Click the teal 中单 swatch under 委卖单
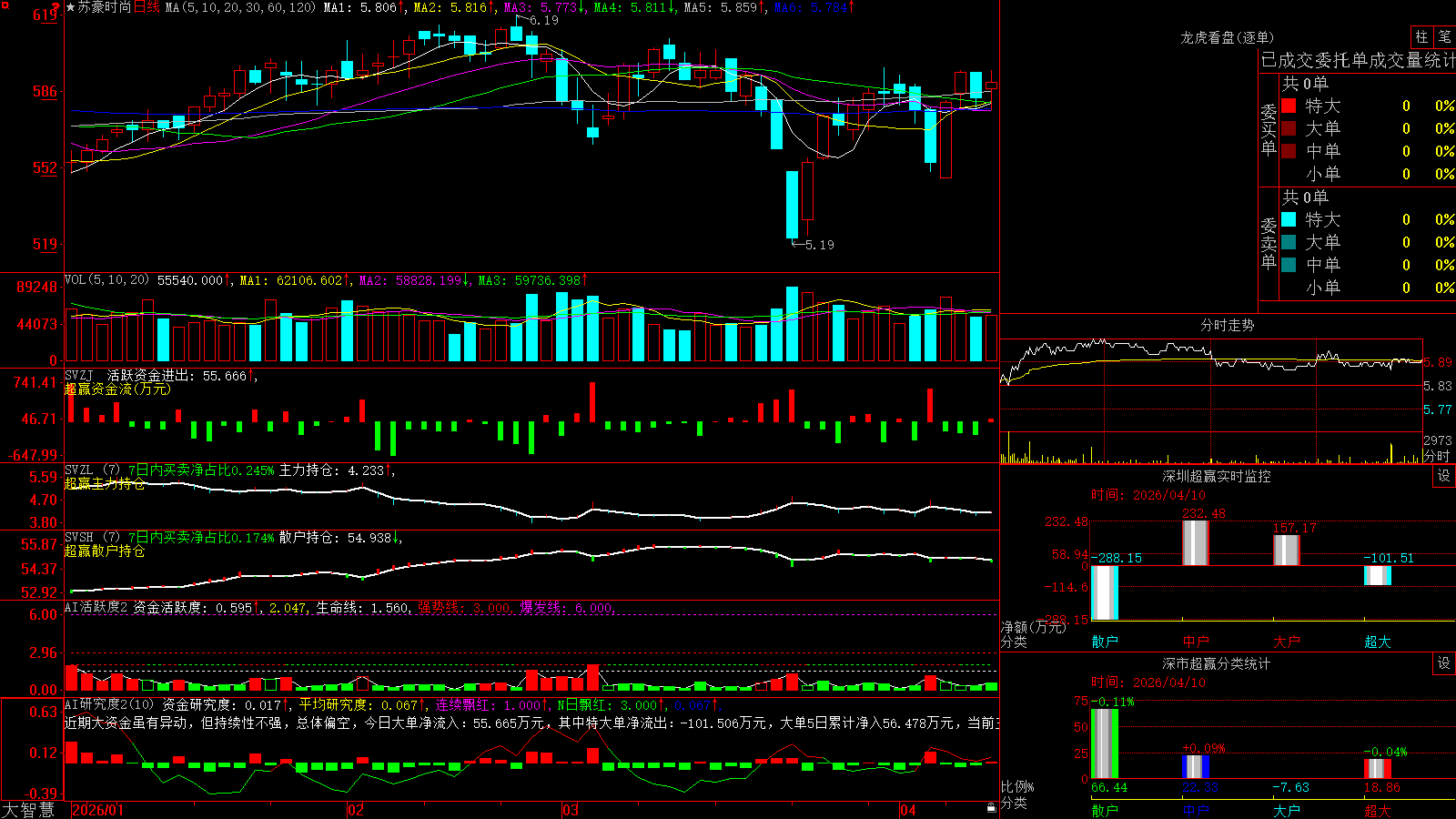The image size is (1456, 819). pyautogui.click(x=1289, y=265)
